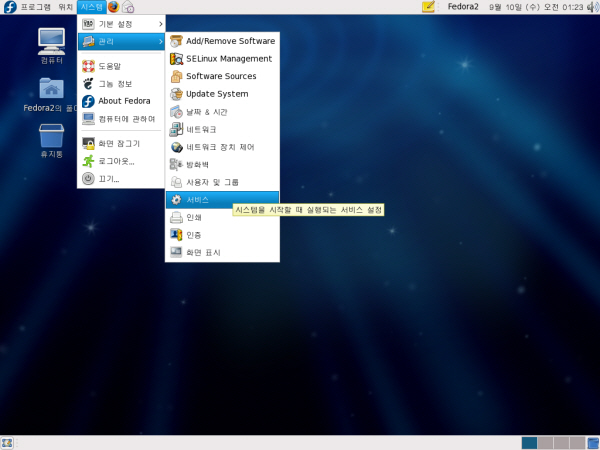Open 인증 authentication settings
Image resolution: width=600 pixels, height=450 pixels.
click(222, 235)
